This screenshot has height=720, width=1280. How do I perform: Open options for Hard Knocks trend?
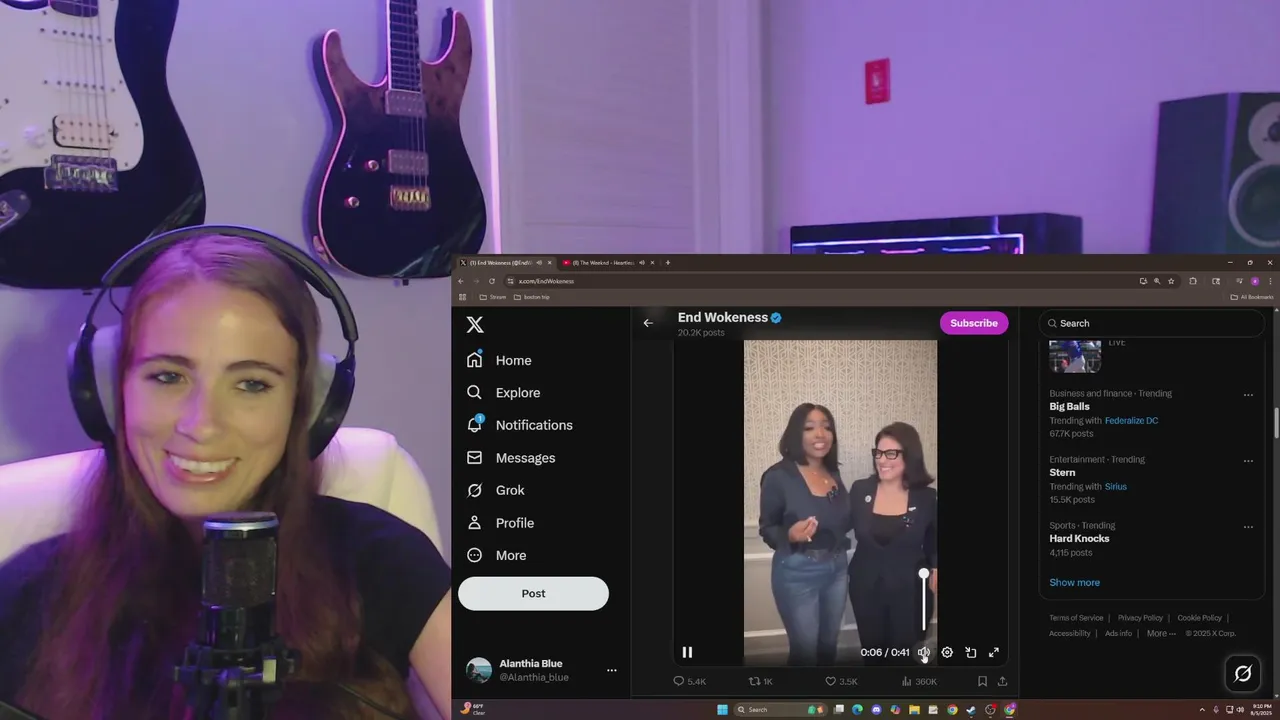1248,527
